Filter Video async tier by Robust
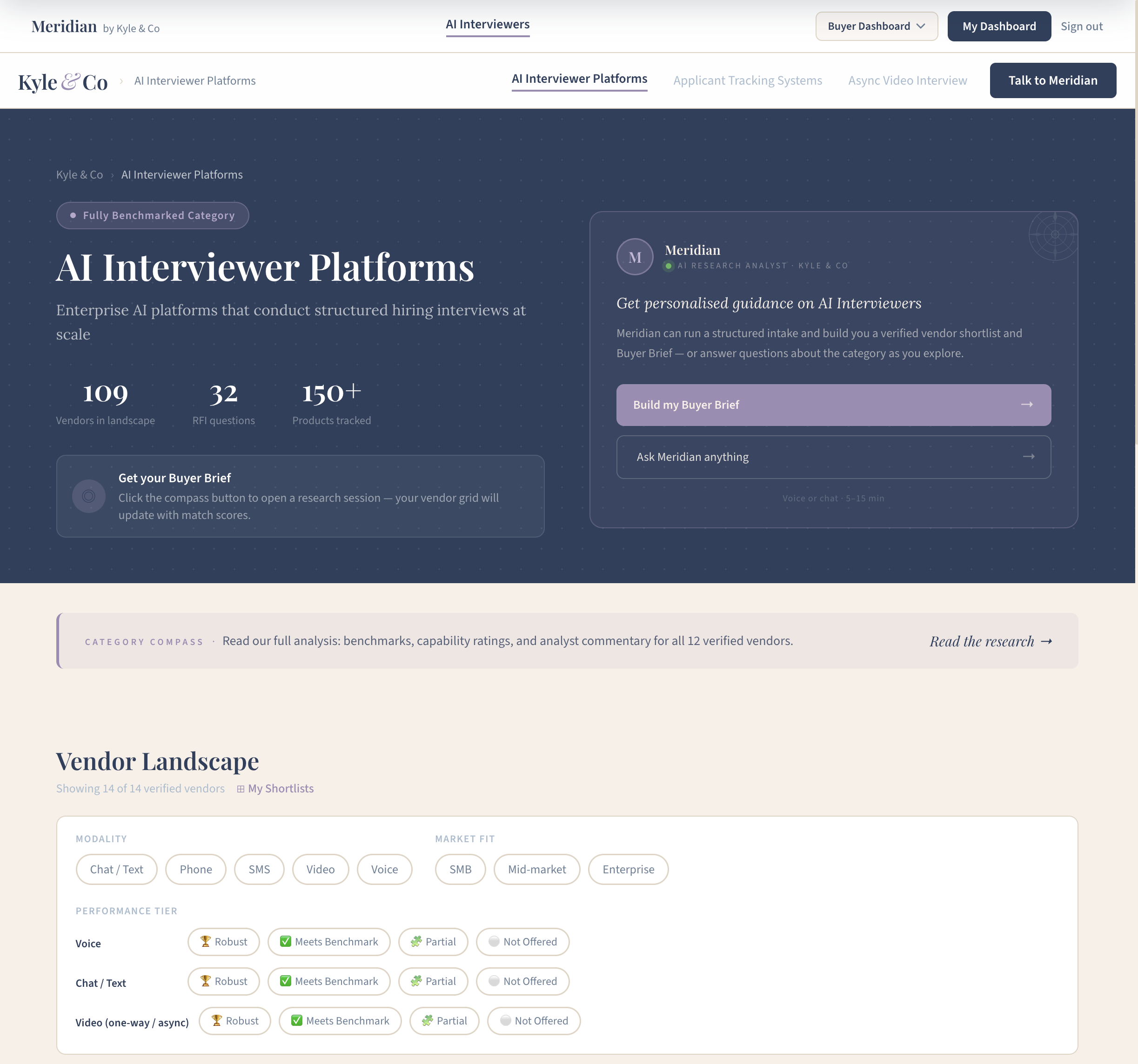The image size is (1138, 1064). 234,1021
